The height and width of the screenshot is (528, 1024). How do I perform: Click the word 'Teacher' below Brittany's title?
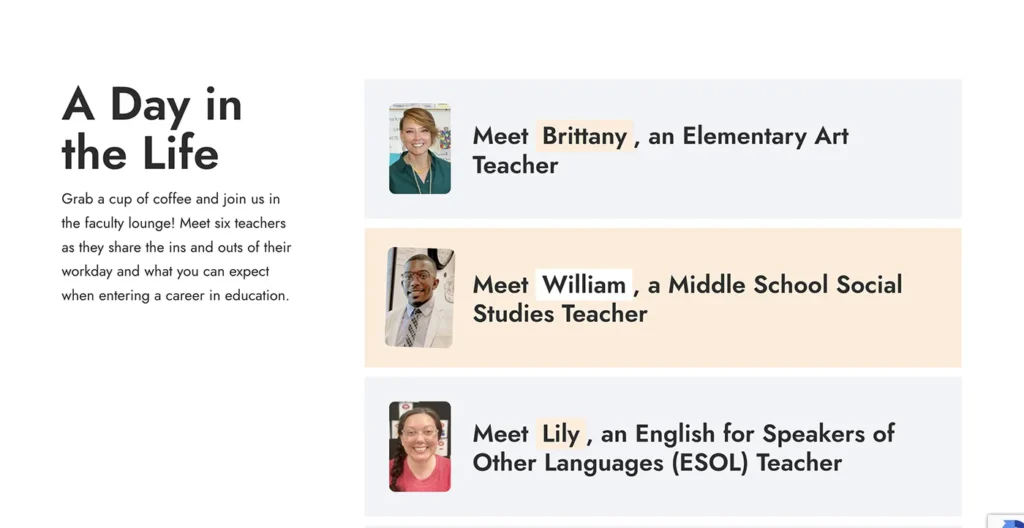pos(515,165)
